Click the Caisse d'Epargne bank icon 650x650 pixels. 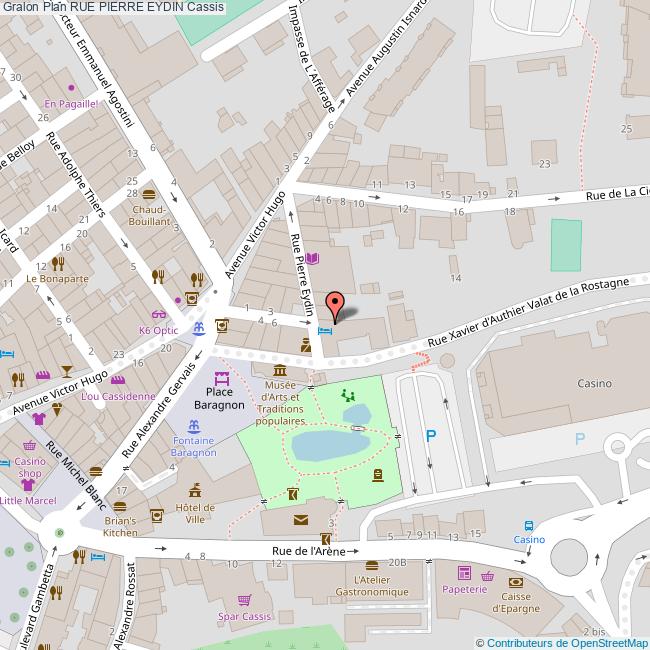515,581
